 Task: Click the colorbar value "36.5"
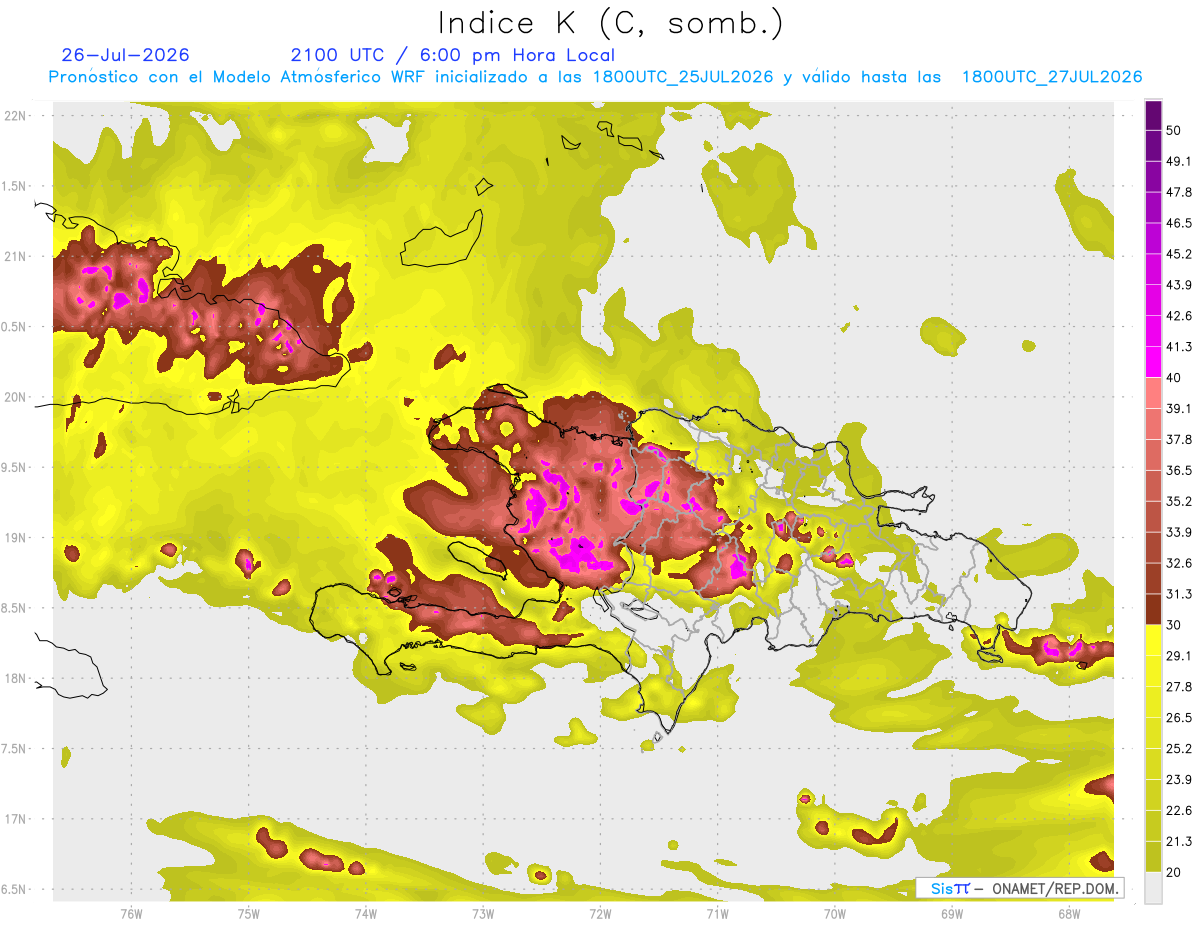point(1180,470)
